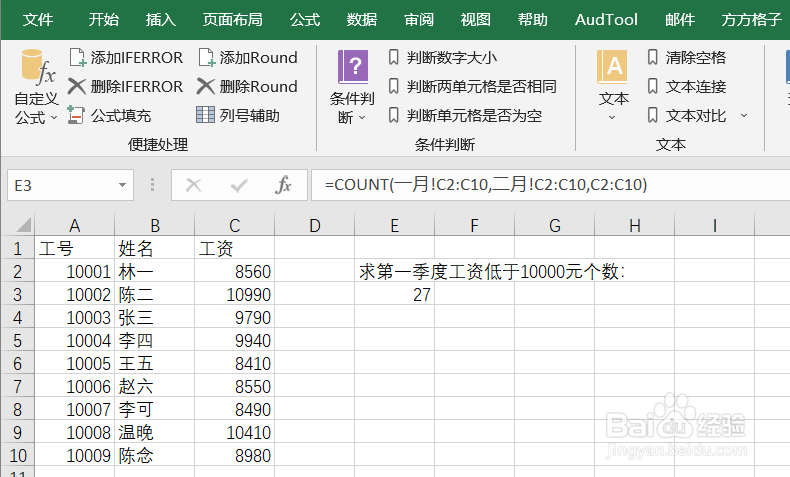The width and height of the screenshot is (790, 477).
Task: Click the Select All corner triangle
Action: 24,225
